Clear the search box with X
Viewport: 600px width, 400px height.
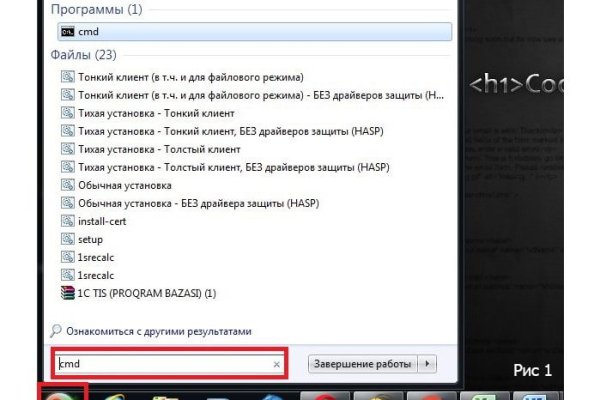pyautogui.click(x=277, y=364)
